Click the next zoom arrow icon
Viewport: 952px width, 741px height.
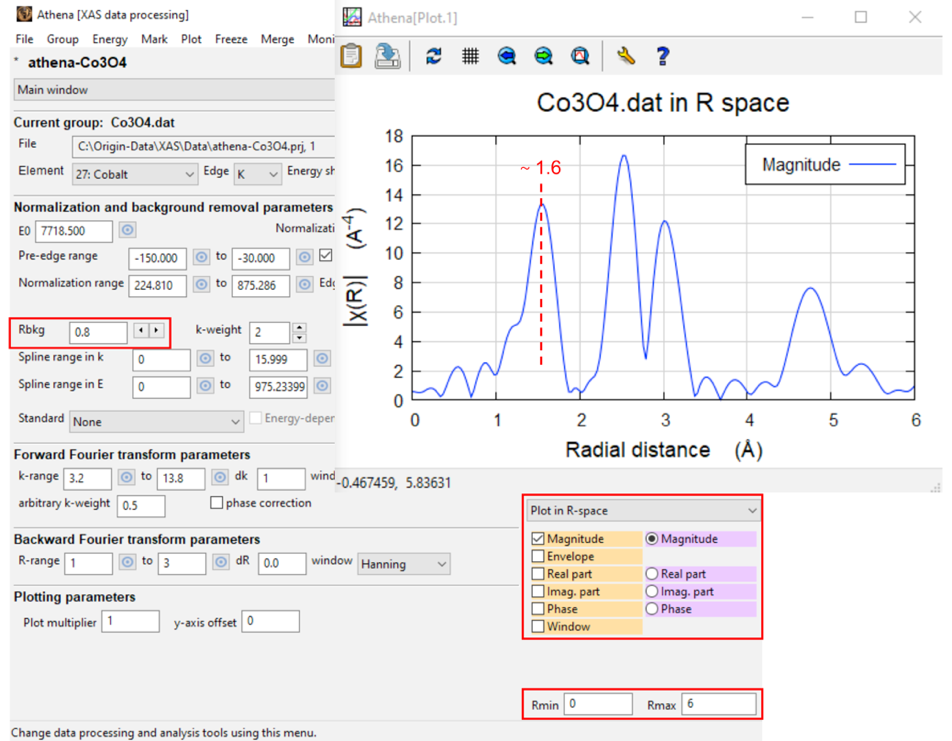543,56
